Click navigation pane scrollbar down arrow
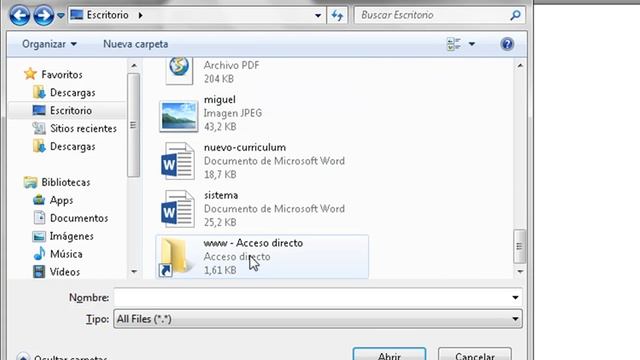 pyautogui.click(x=134, y=271)
